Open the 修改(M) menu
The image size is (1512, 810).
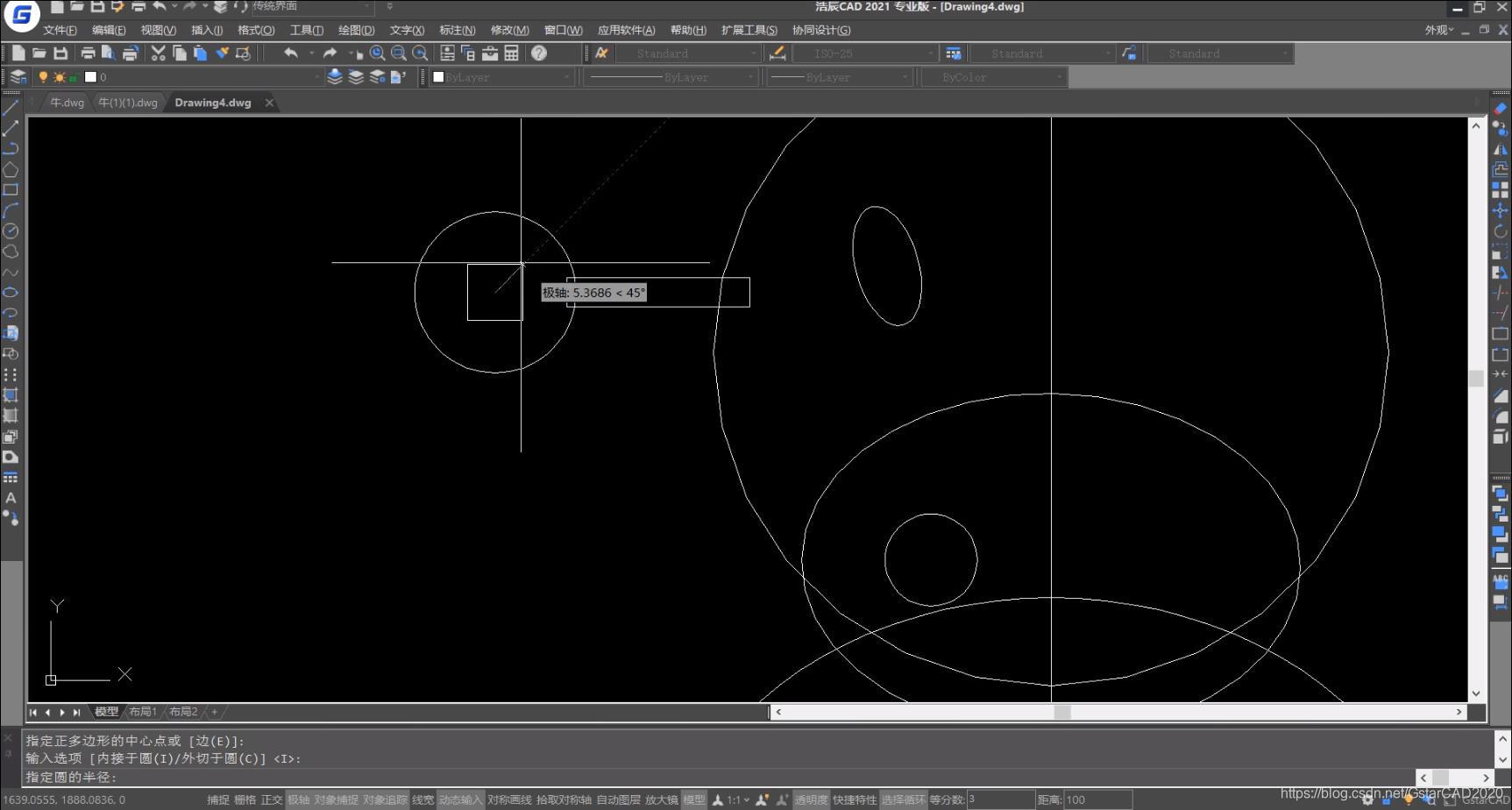509,30
